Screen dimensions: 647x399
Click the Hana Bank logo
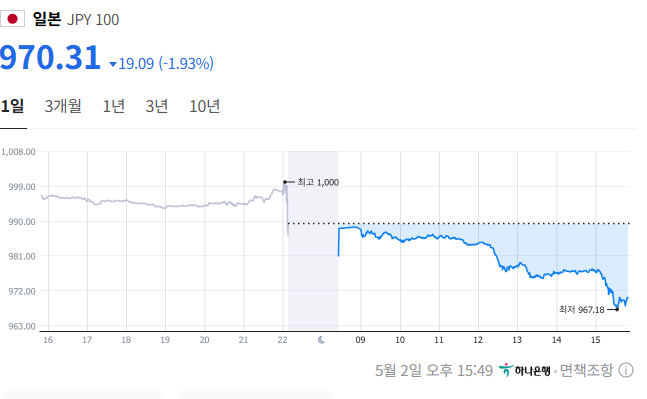pyautogui.click(x=524, y=370)
